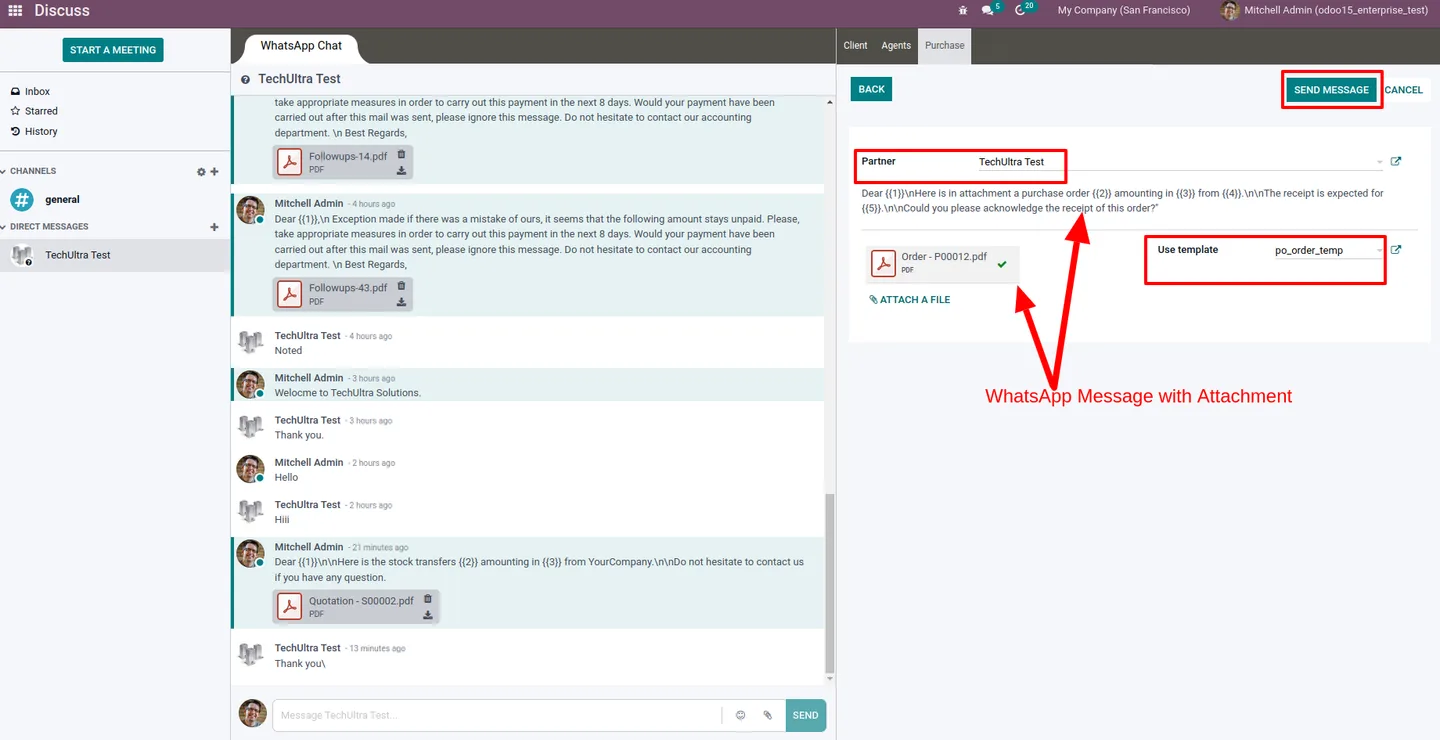Viewport: 1440px width, 740px height.
Task: Open channel settings gear icon
Action: pos(201,172)
